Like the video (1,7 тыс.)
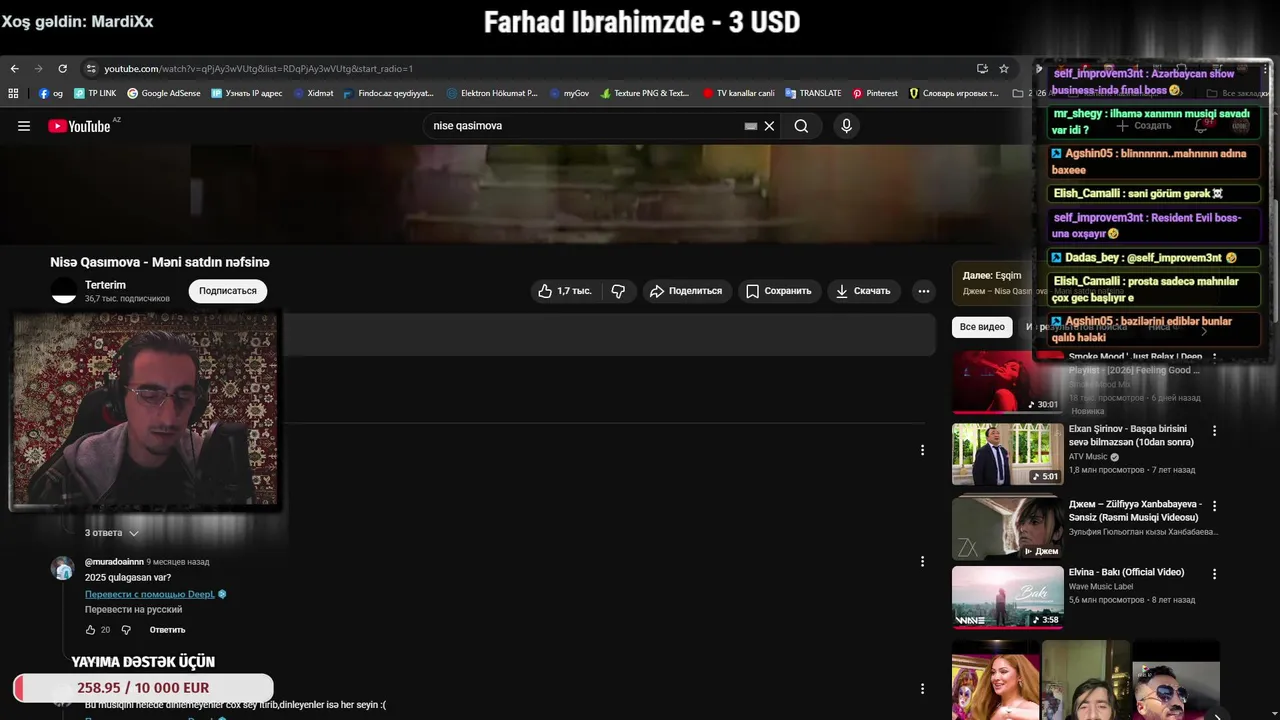 (565, 291)
